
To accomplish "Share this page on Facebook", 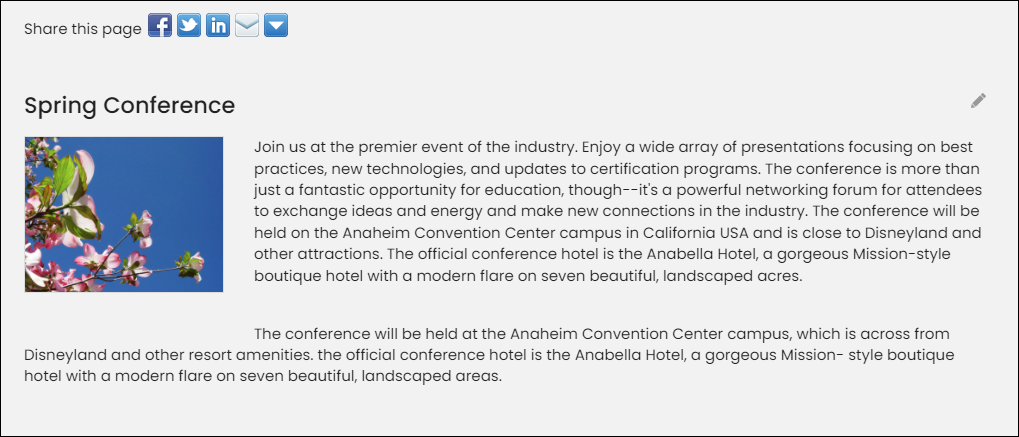I will point(160,25).
